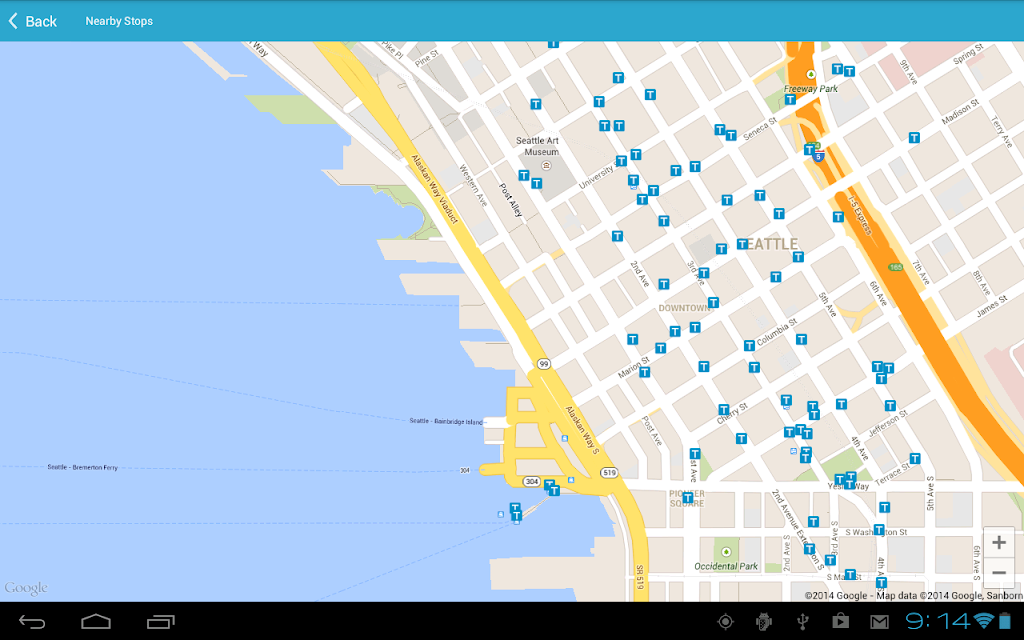Zoom out the map with minus button
Screen dimensions: 1024x640
[999, 573]
